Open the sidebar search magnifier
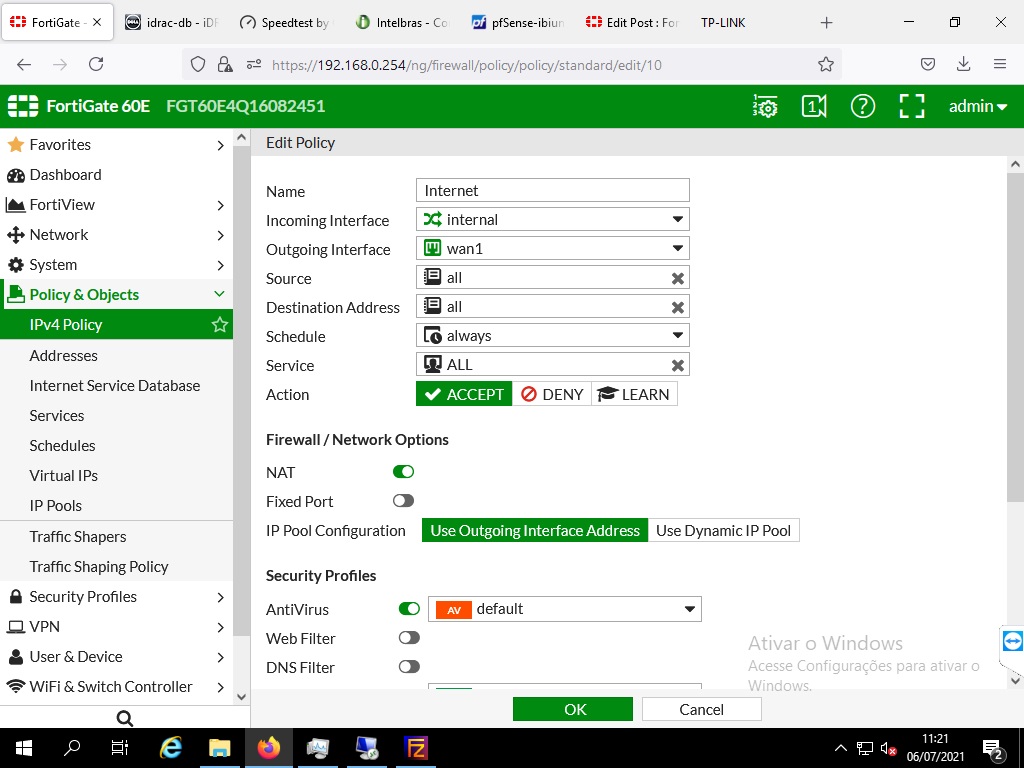This screenshot has width=1024, height=768. (124, 717)
